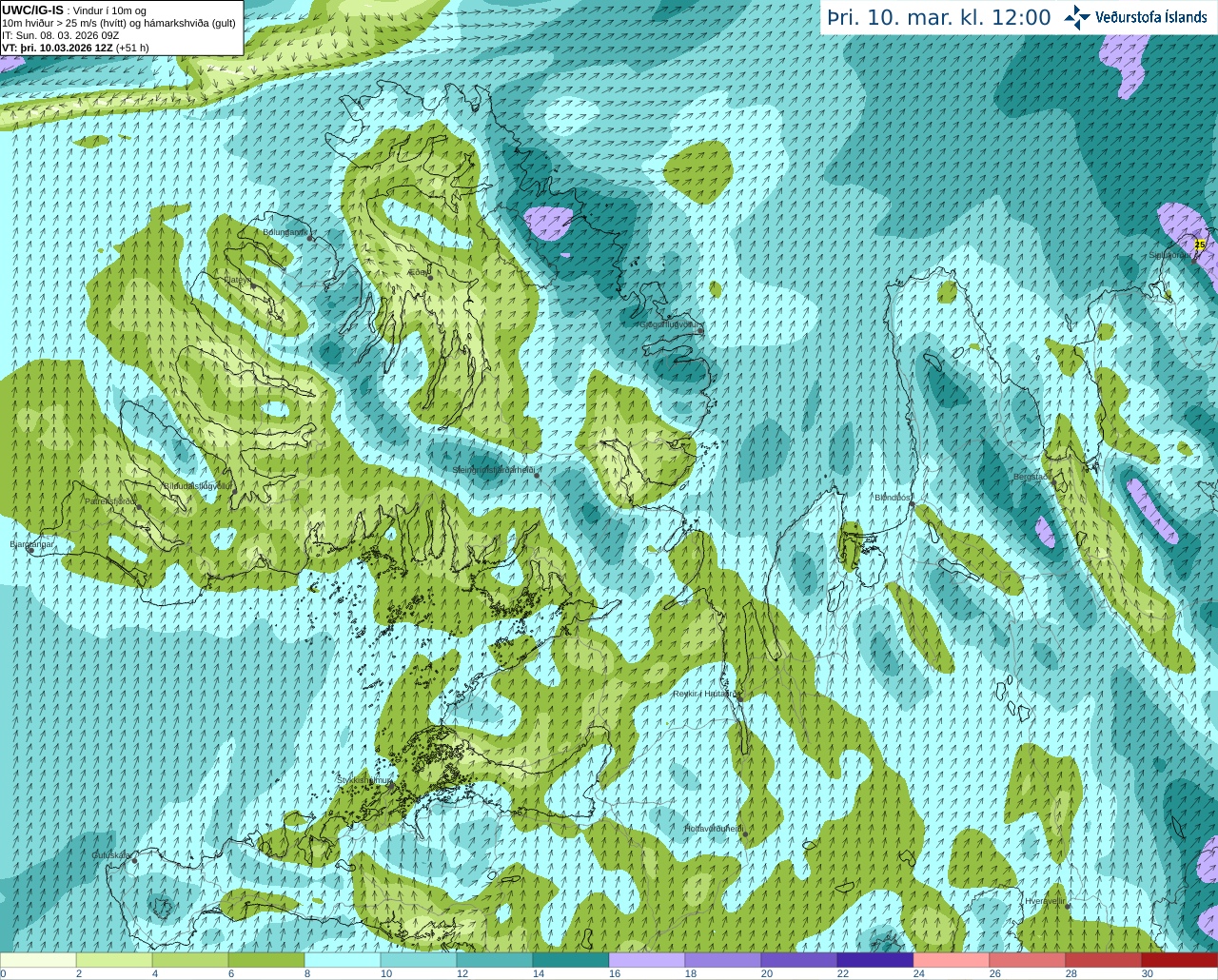Click the Gufuskálar station dot

(x=134, y=860)
